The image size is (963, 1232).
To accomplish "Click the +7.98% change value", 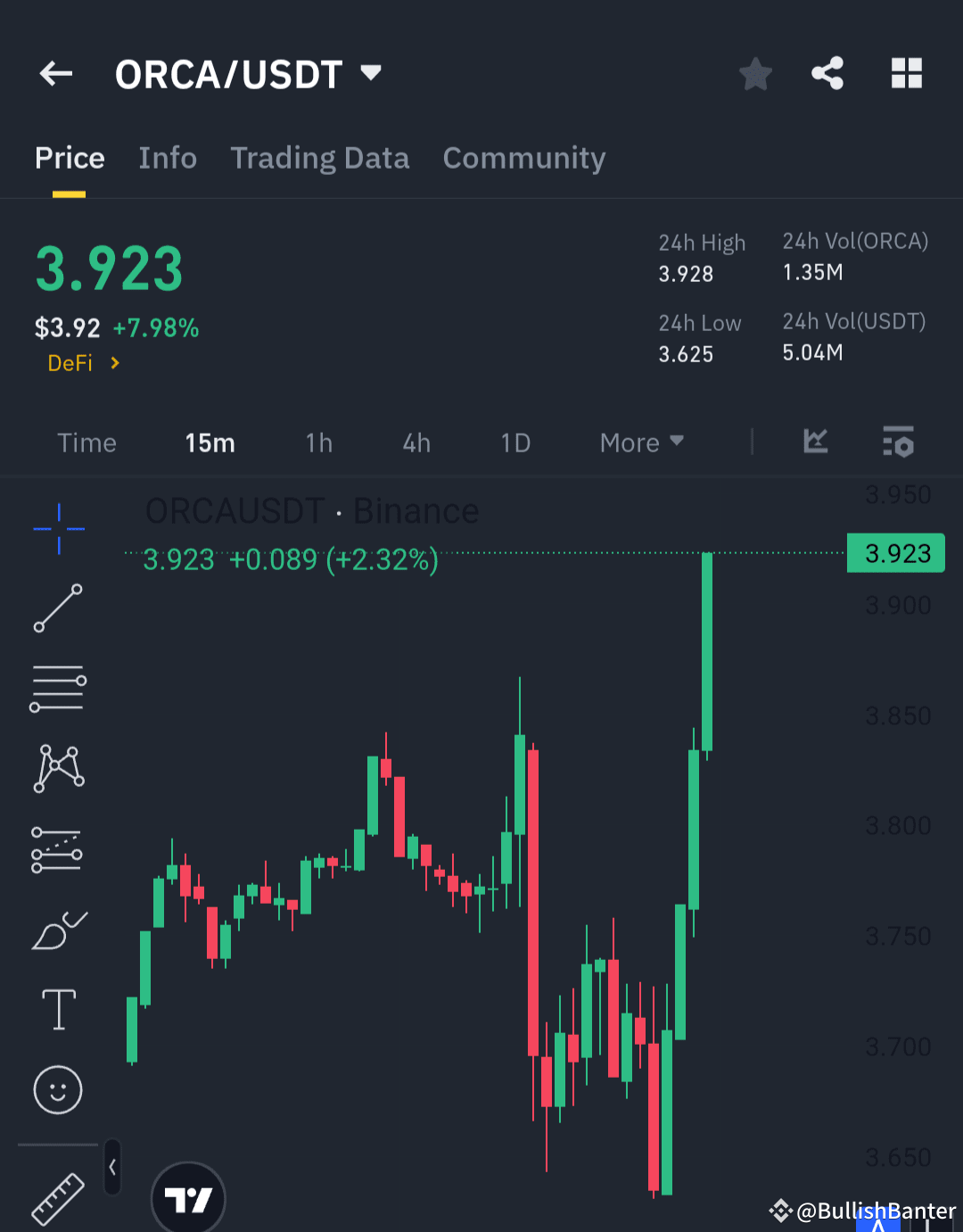I will pos(156,328).
